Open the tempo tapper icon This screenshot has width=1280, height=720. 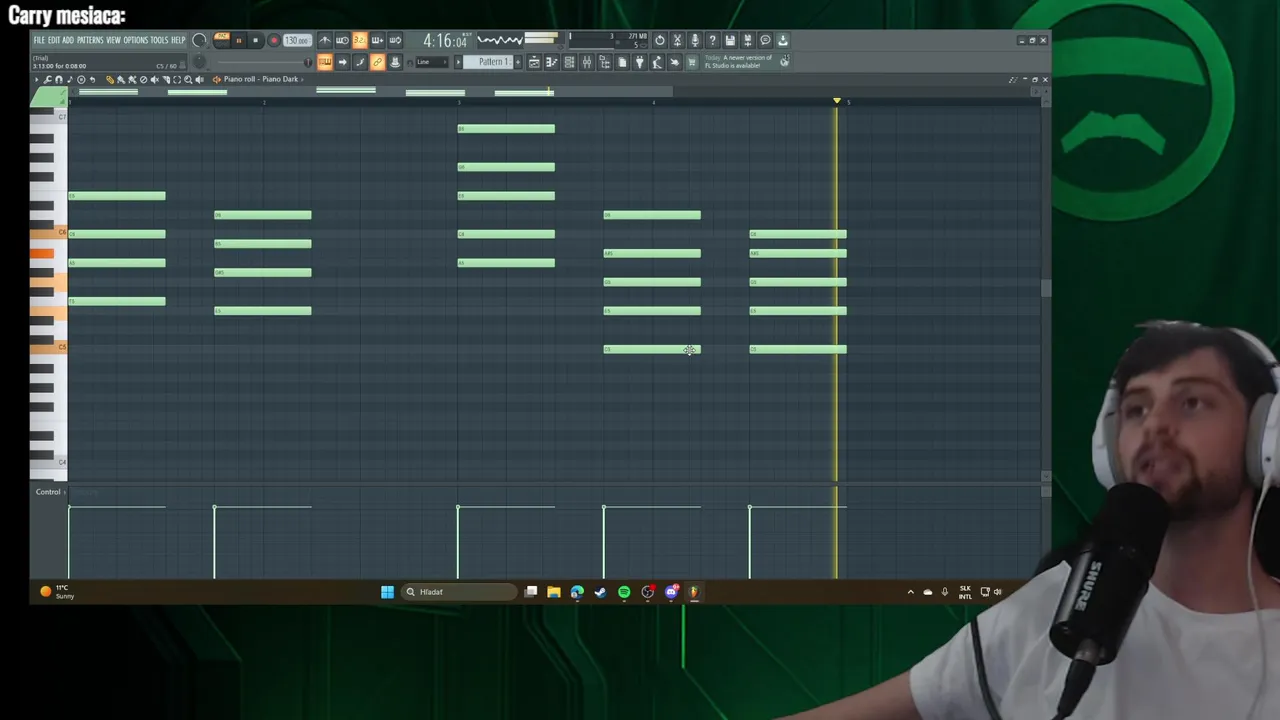(x=657, y=62)
